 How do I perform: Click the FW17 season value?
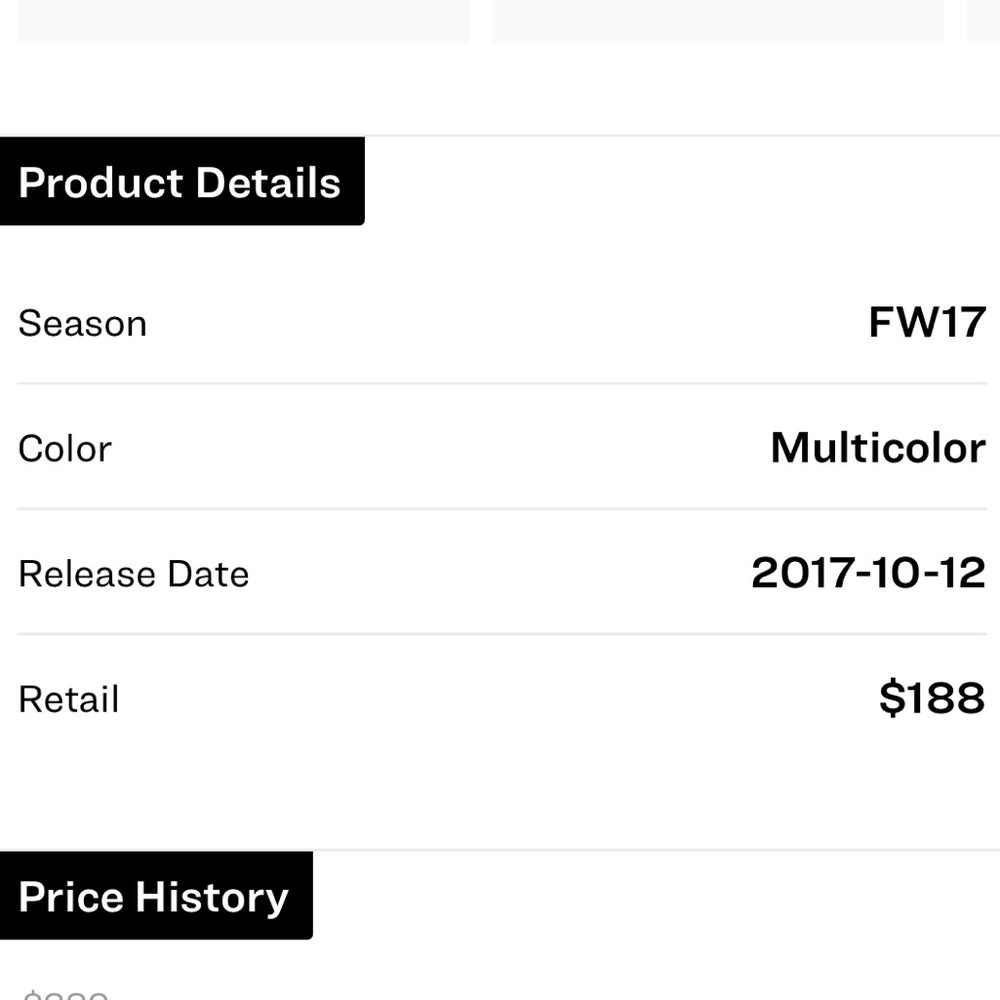pyautogui.click(x=927, y=322)
